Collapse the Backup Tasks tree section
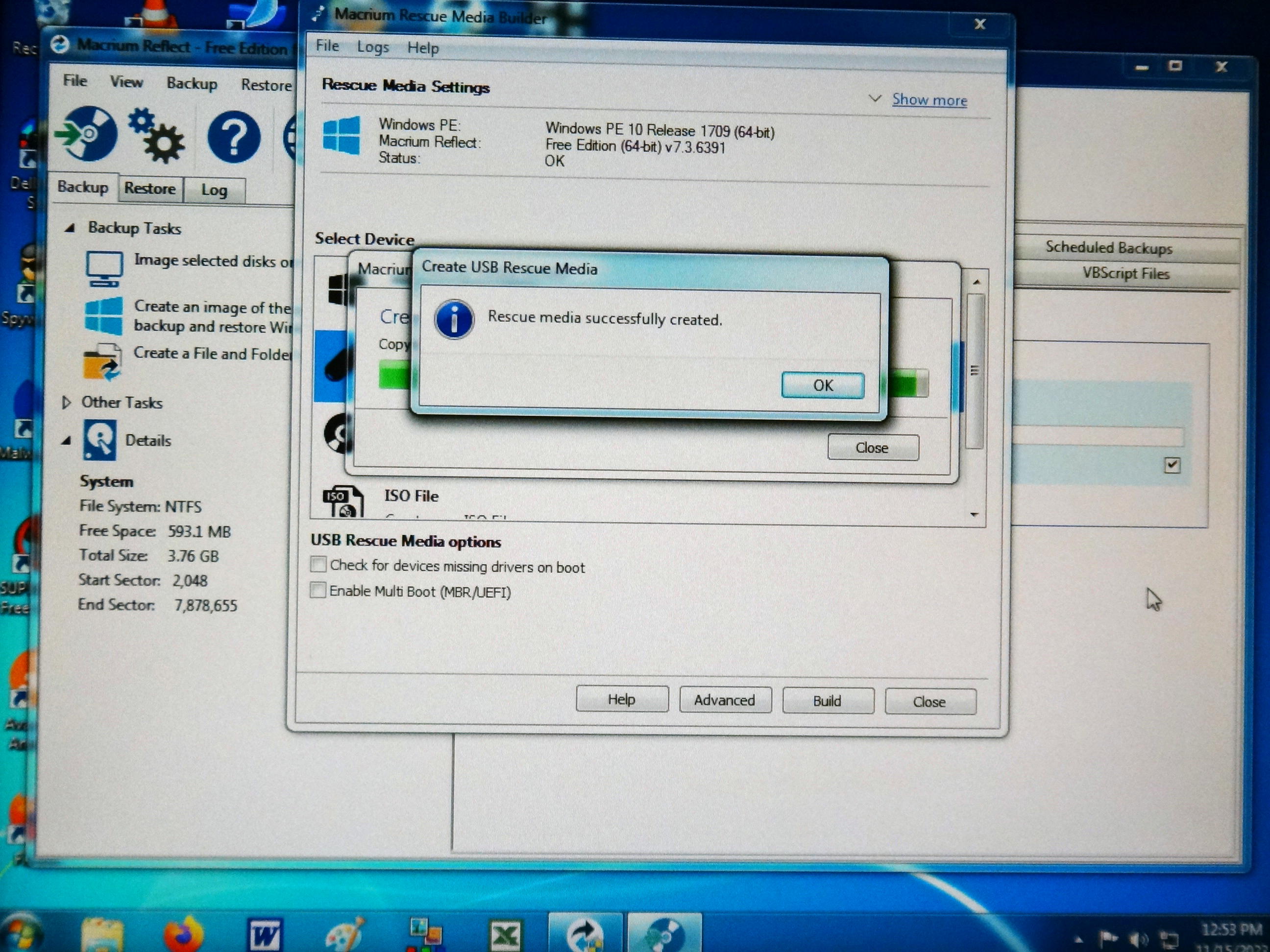 point(70,228)
